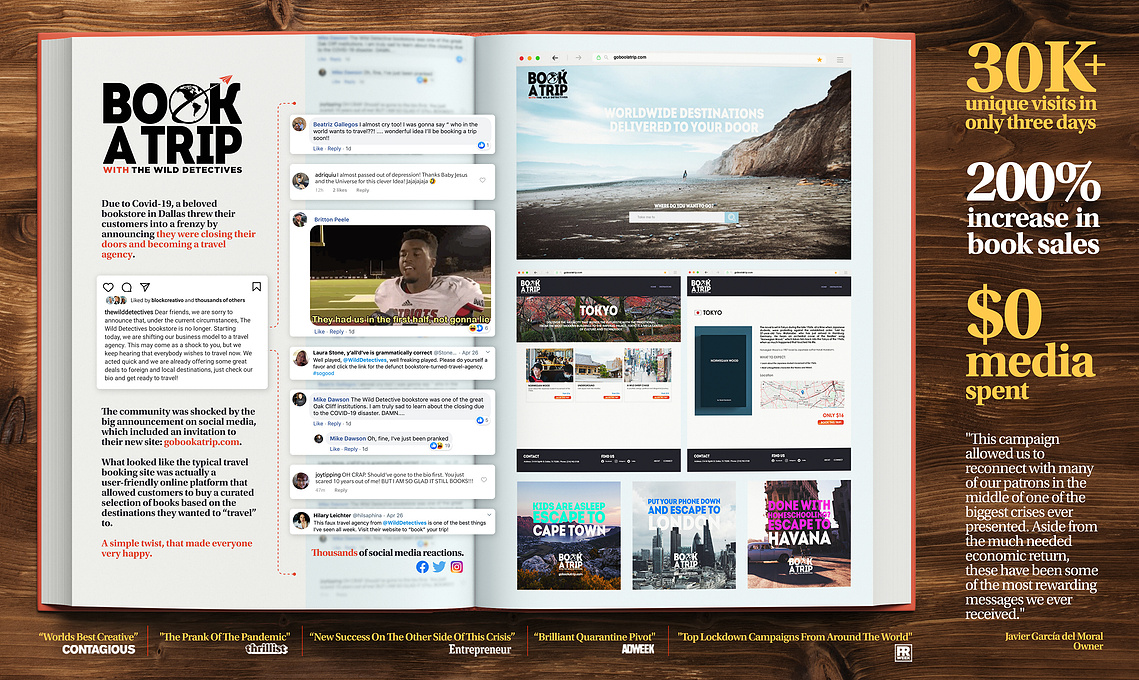Open the 'Escape to London' ad image
1139x680 pixels.
click(684, 535)
